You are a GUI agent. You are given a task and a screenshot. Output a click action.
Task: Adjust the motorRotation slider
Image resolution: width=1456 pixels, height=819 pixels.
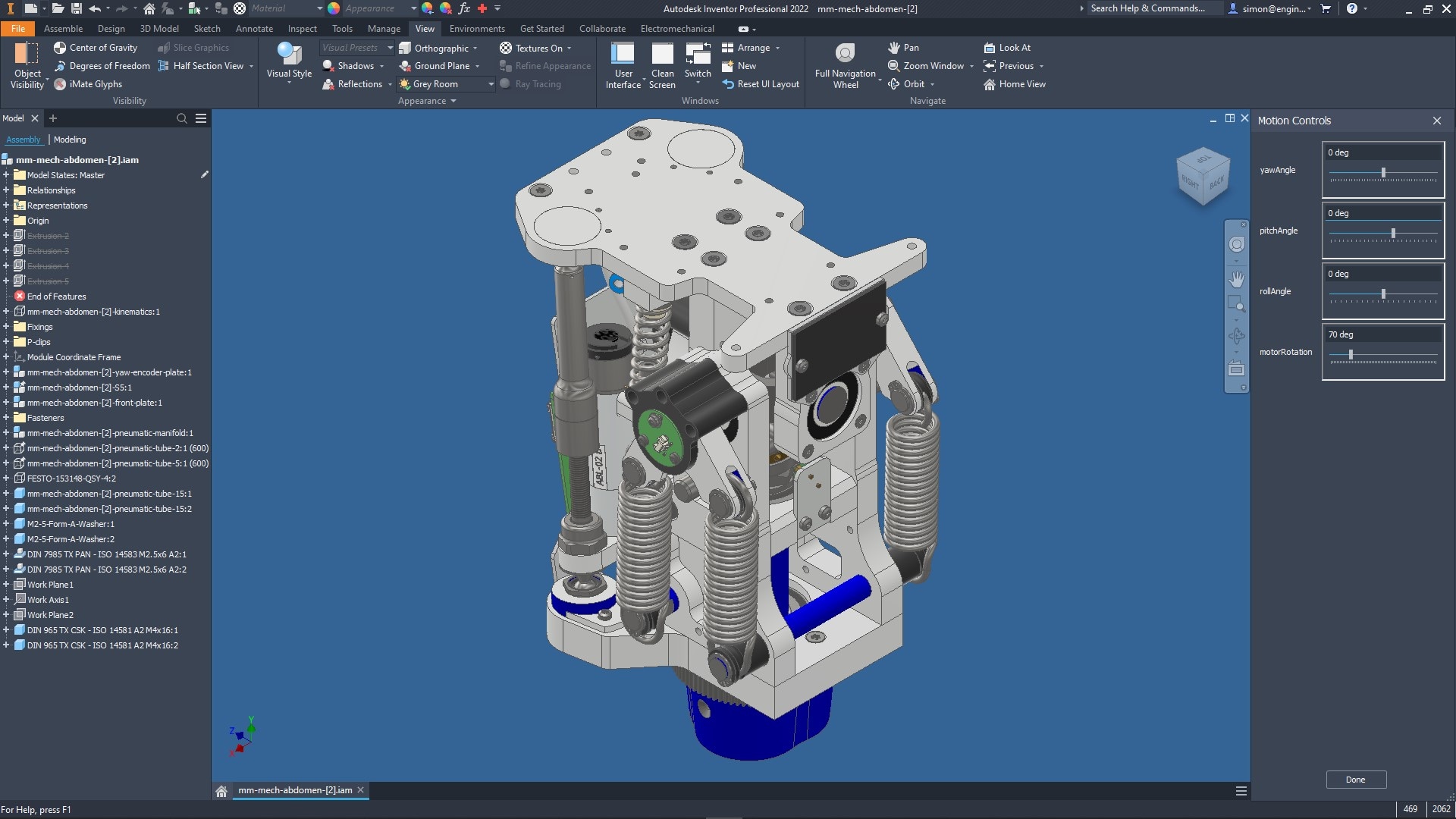(x=1351, y=355)
